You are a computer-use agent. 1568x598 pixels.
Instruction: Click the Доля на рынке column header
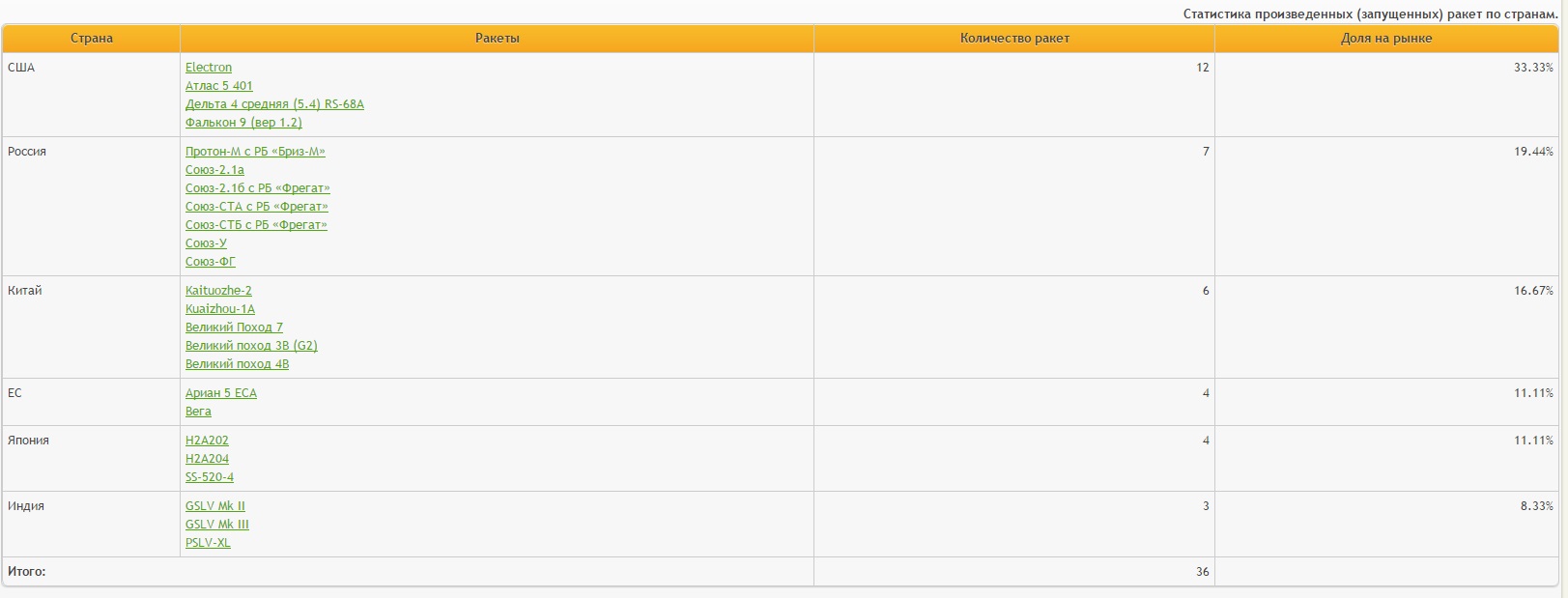1386,39
